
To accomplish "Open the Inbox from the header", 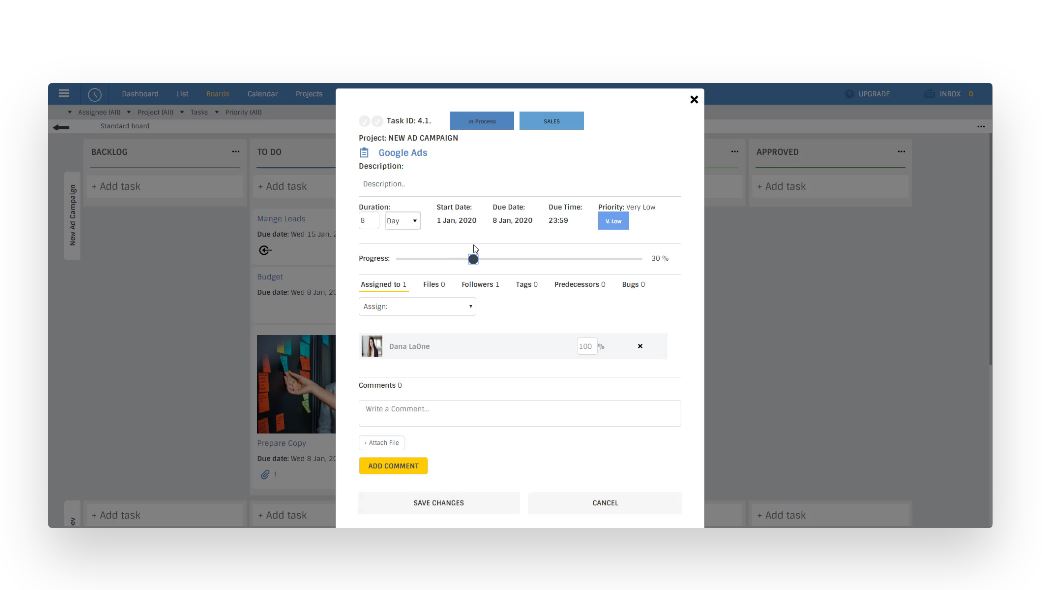I will click(949, 94).
